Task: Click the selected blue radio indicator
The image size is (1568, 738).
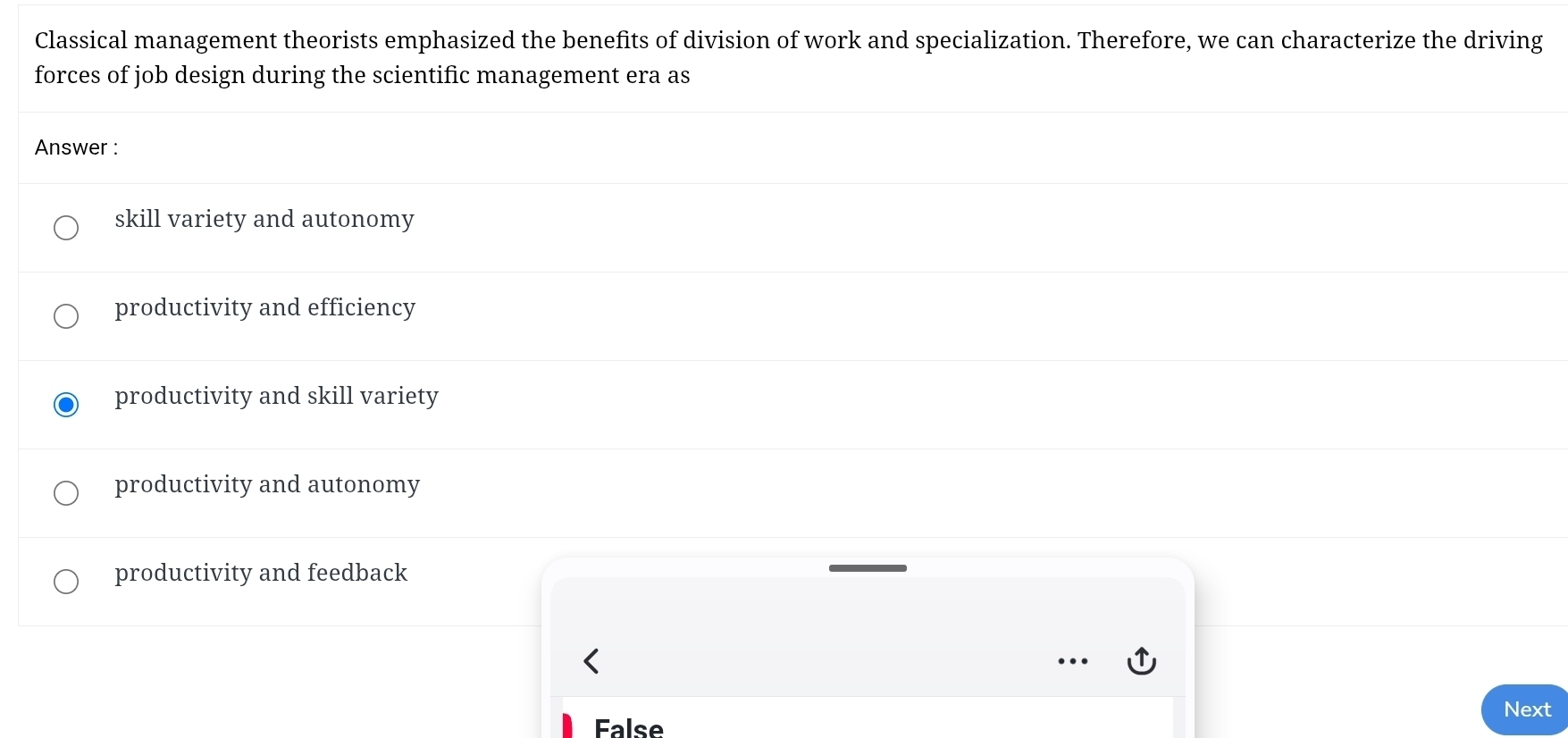Action: (x=66, y=405)
